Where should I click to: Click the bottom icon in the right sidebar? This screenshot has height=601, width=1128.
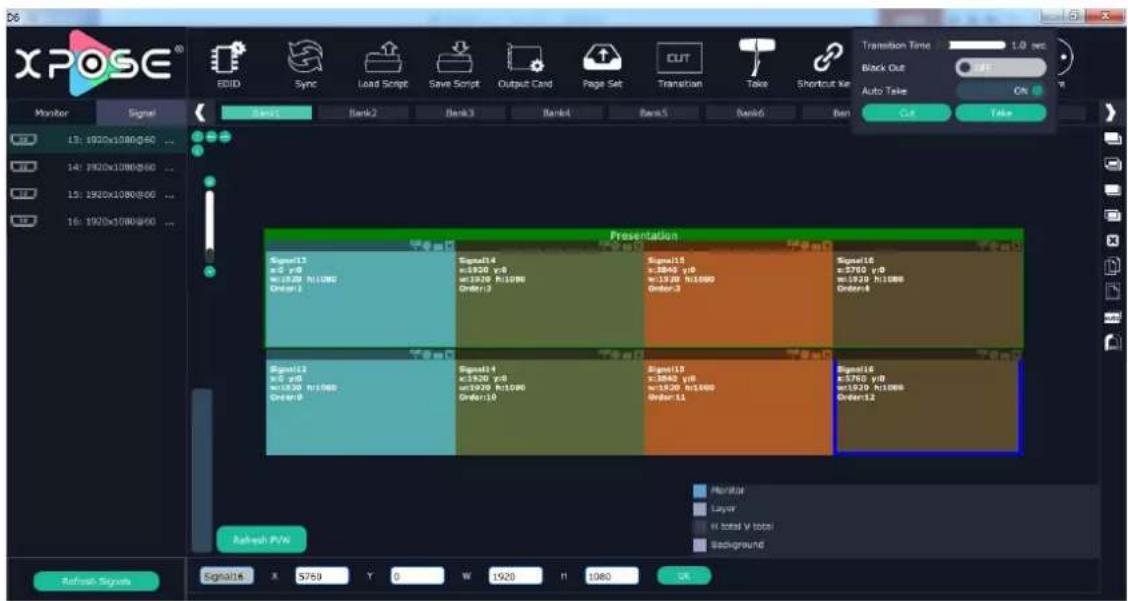click(1113, 343)
